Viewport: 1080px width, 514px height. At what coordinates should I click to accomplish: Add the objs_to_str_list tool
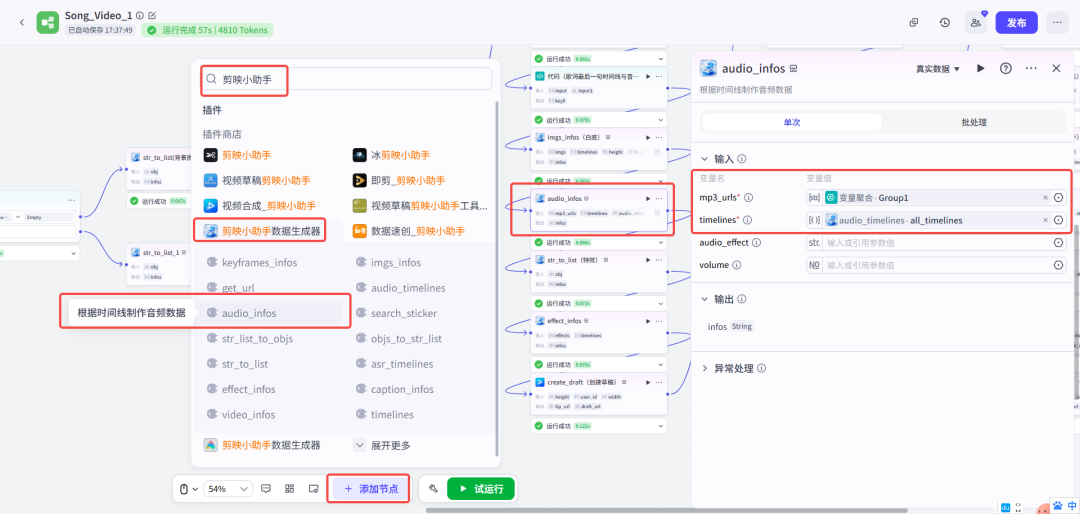click(406, 338)
